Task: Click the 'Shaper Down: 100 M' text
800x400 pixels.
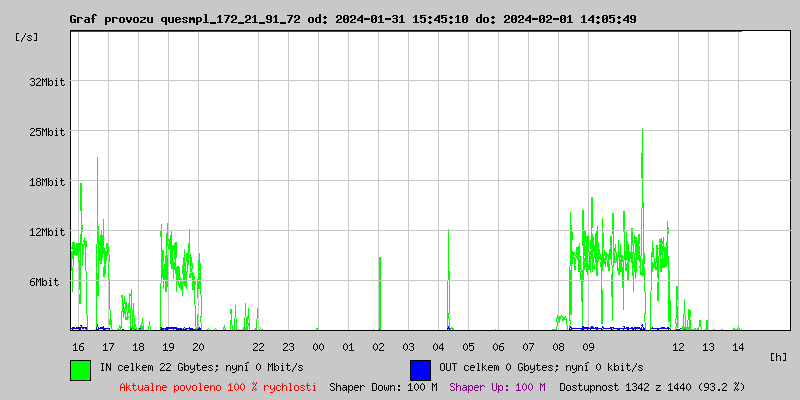Action: coord(383,387)
